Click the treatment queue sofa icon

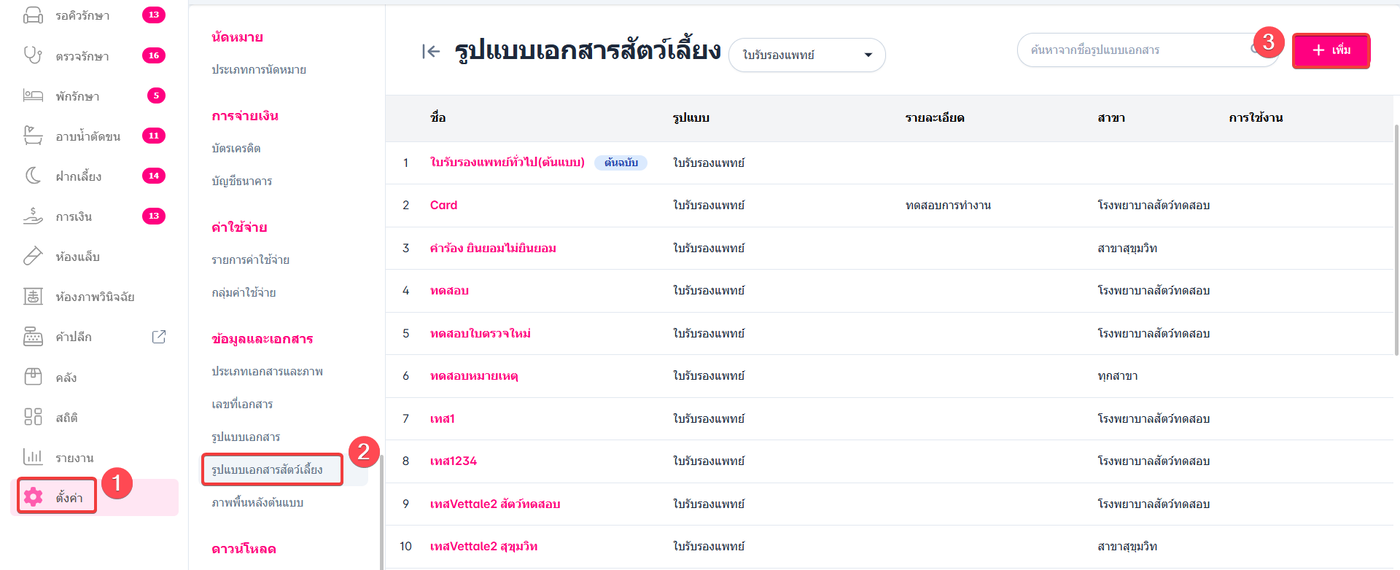(x=33, y=16)
